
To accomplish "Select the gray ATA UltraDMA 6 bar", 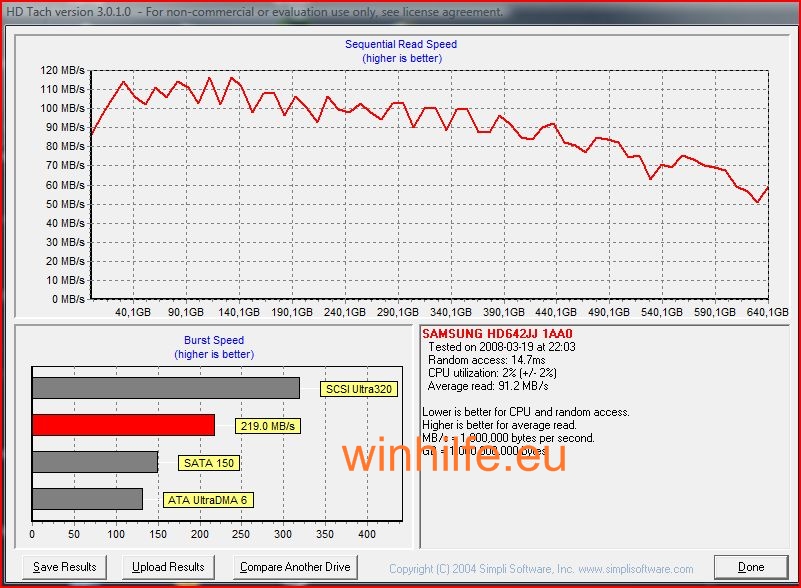I will coord(87,499).
